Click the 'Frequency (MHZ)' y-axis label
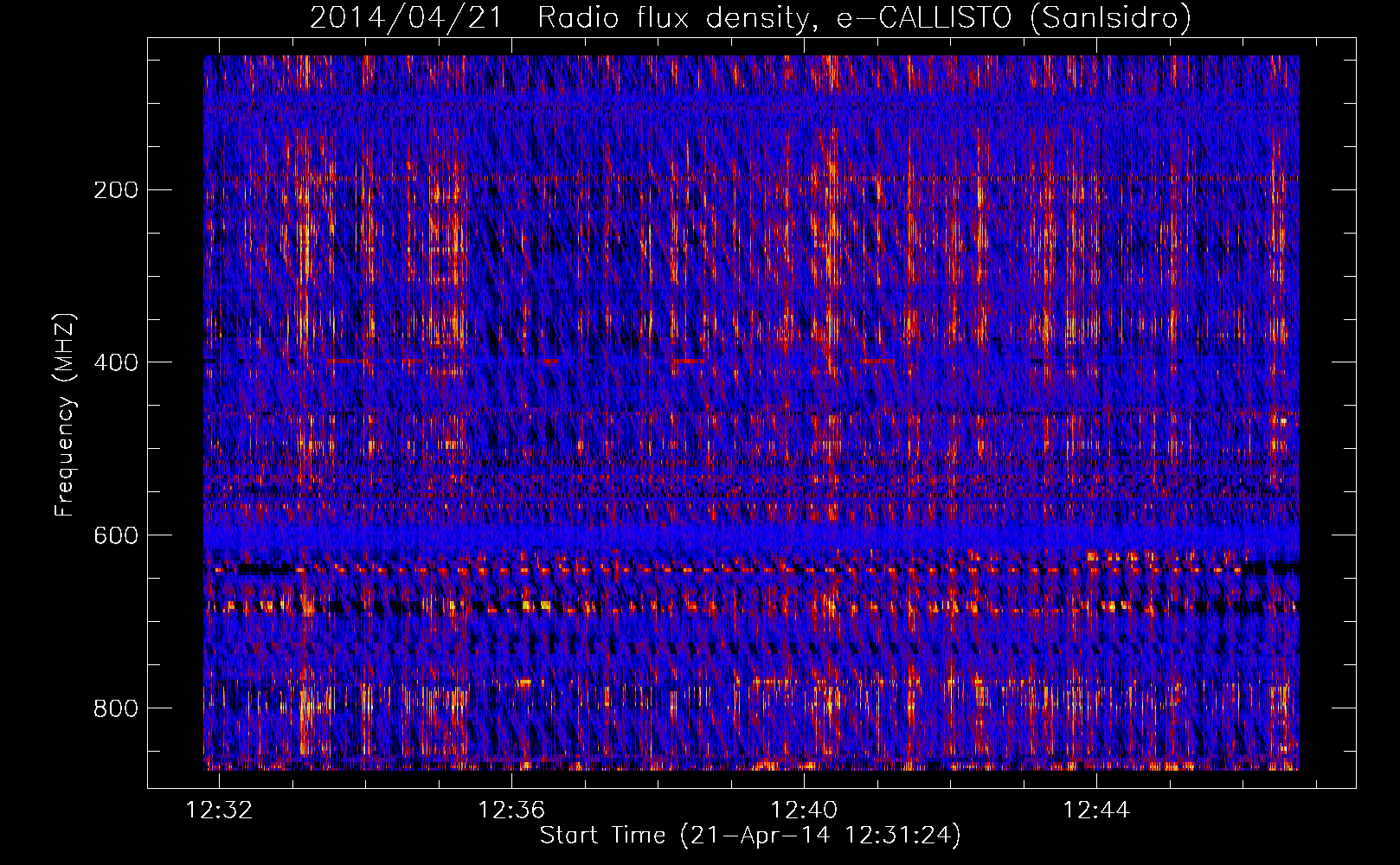 65,415
